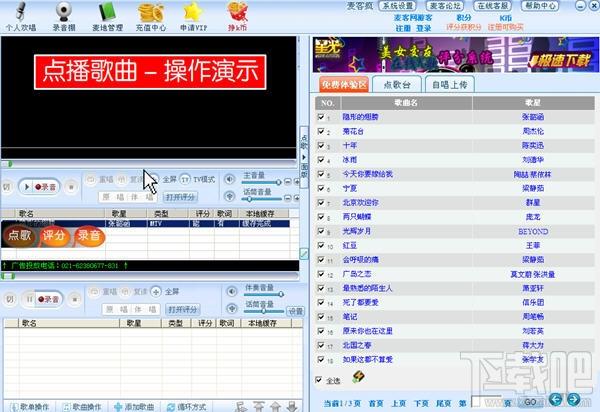Start 录音 record in upper player
600x412 pixels.
(x=46, y=187)
